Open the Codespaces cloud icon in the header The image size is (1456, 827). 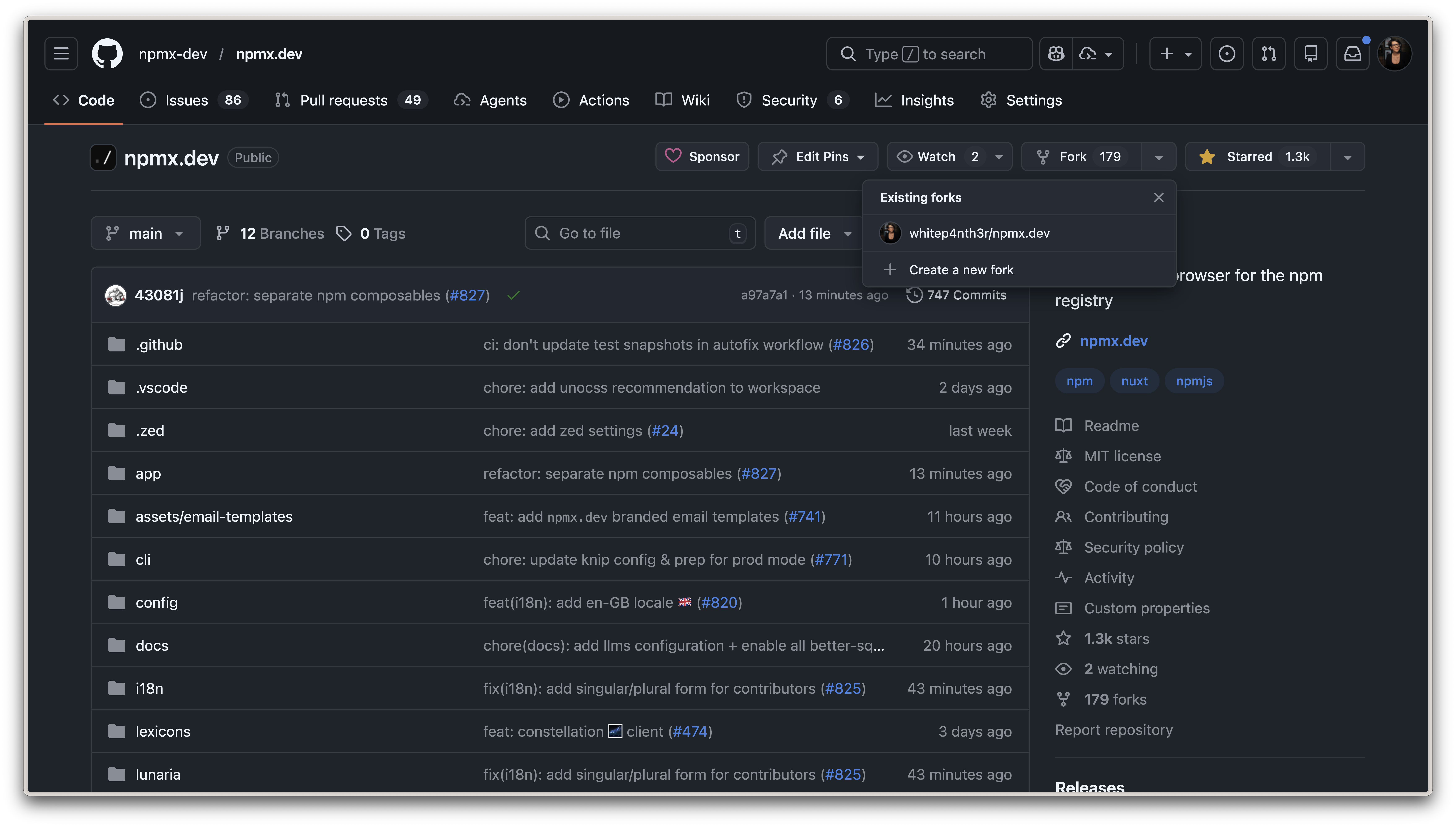tap(1087, 53)
